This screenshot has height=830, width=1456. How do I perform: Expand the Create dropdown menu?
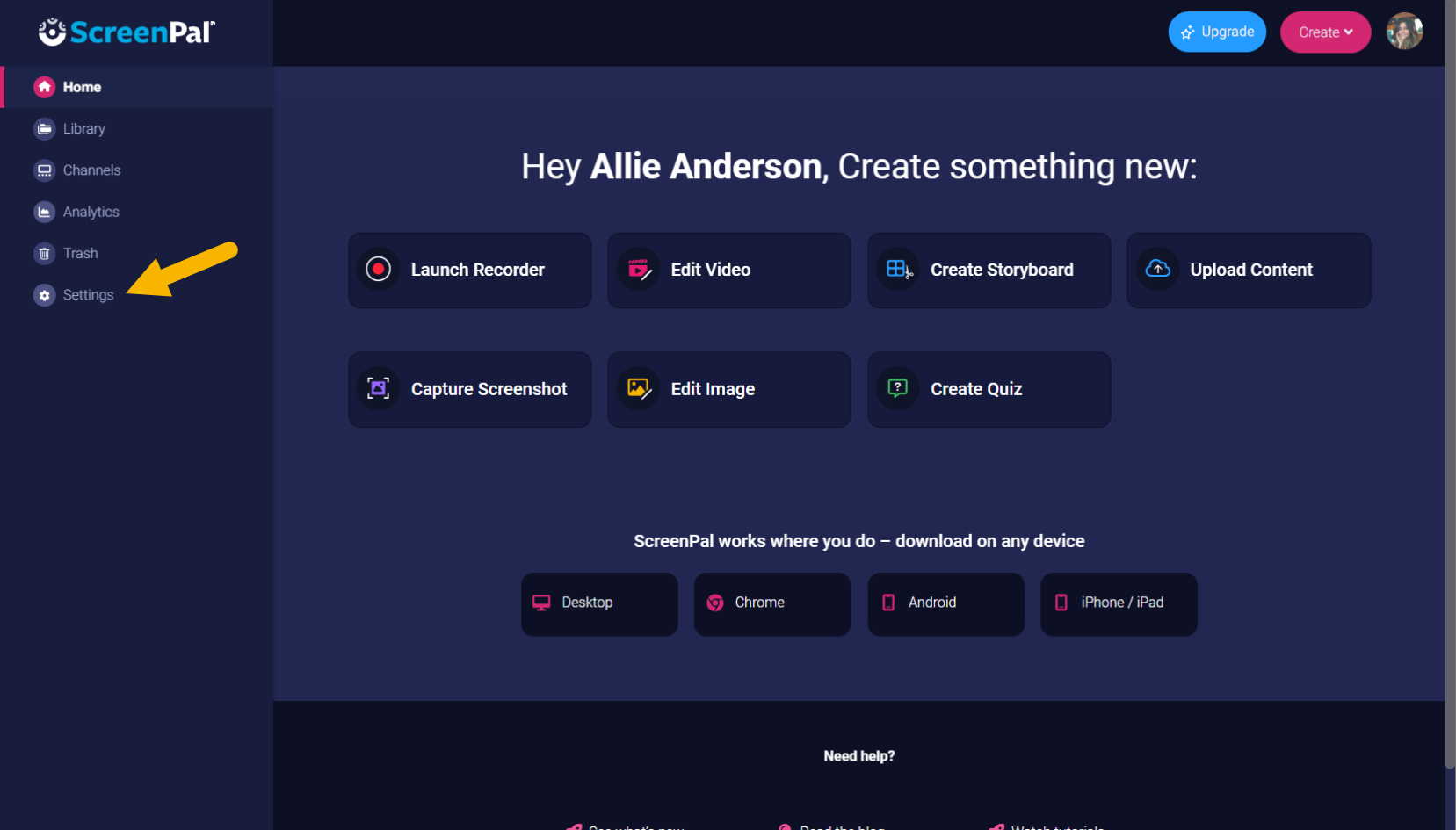[x=1324, y=32]
